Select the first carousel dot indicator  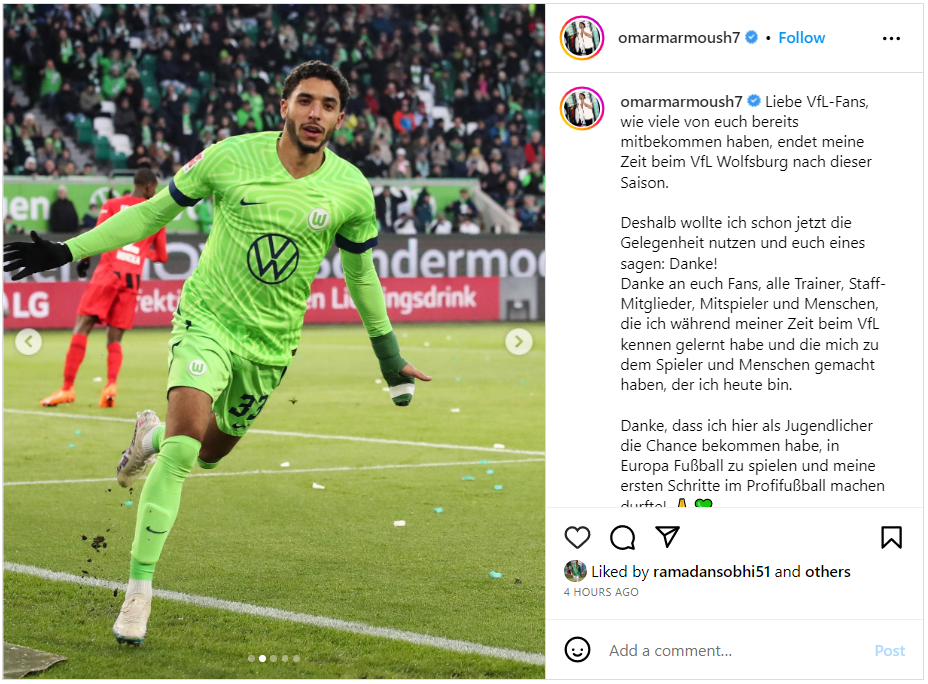click(252, 658)
